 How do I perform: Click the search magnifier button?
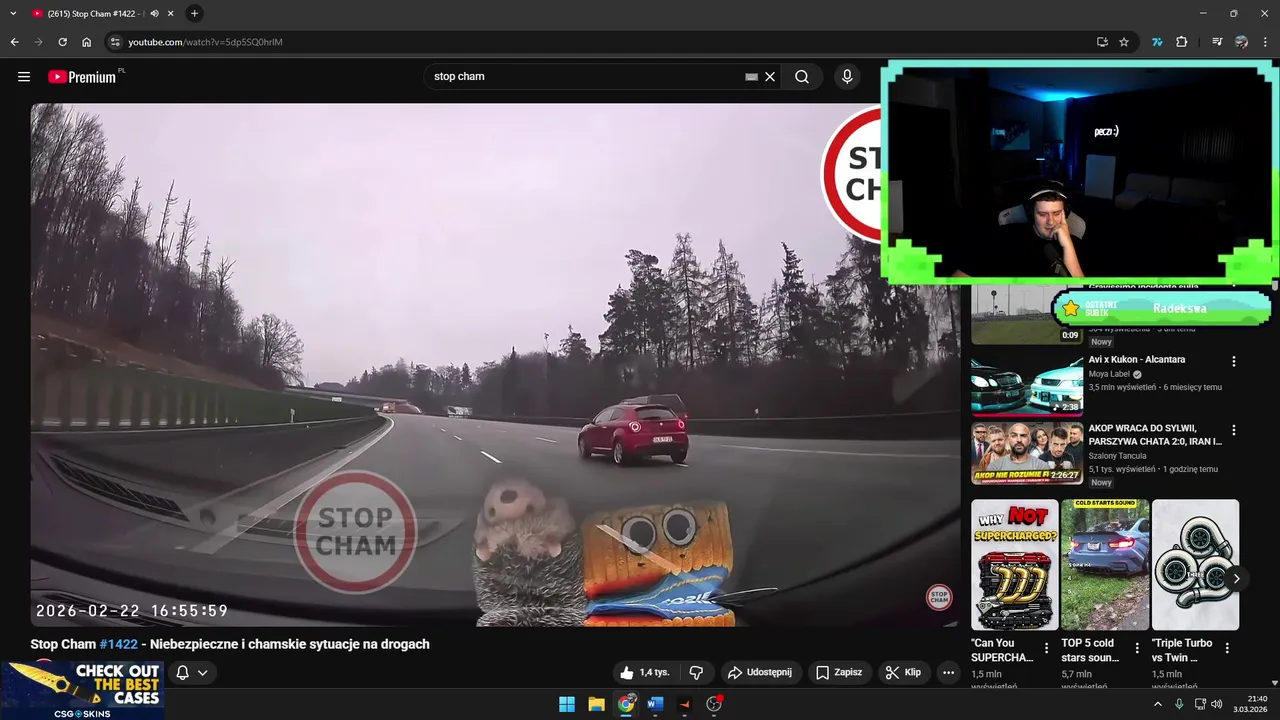click(x=802, y=77)
